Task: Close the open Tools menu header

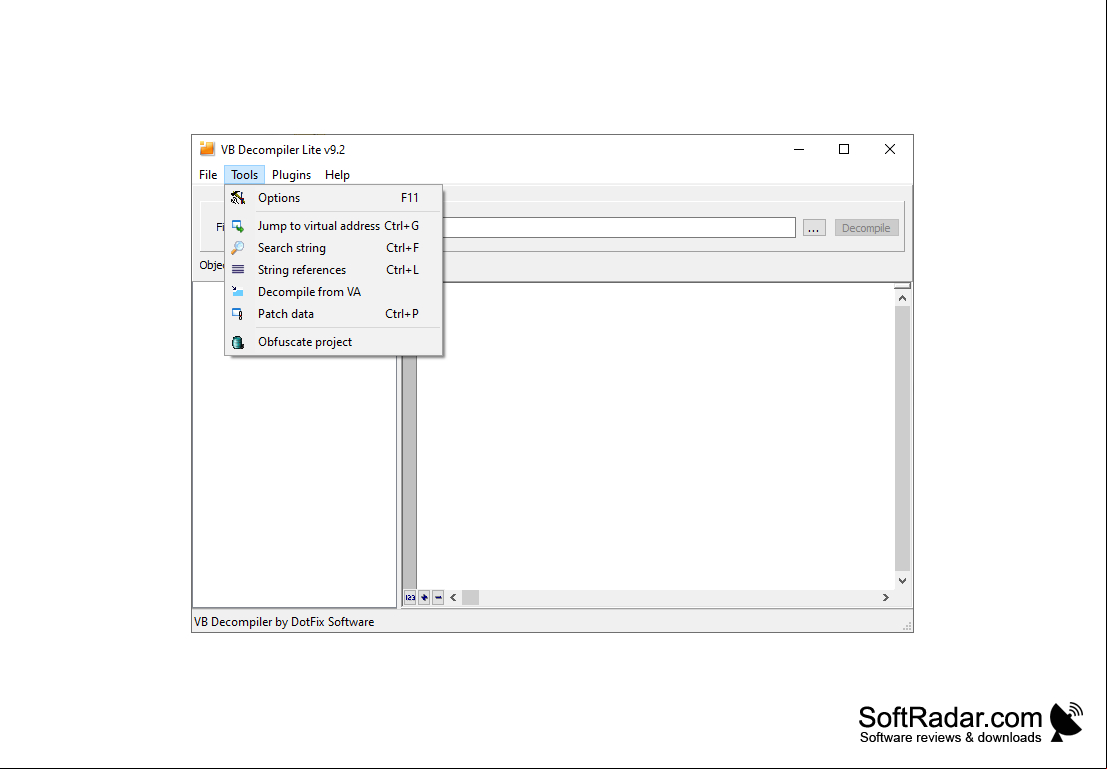Action: coord(244,174)
